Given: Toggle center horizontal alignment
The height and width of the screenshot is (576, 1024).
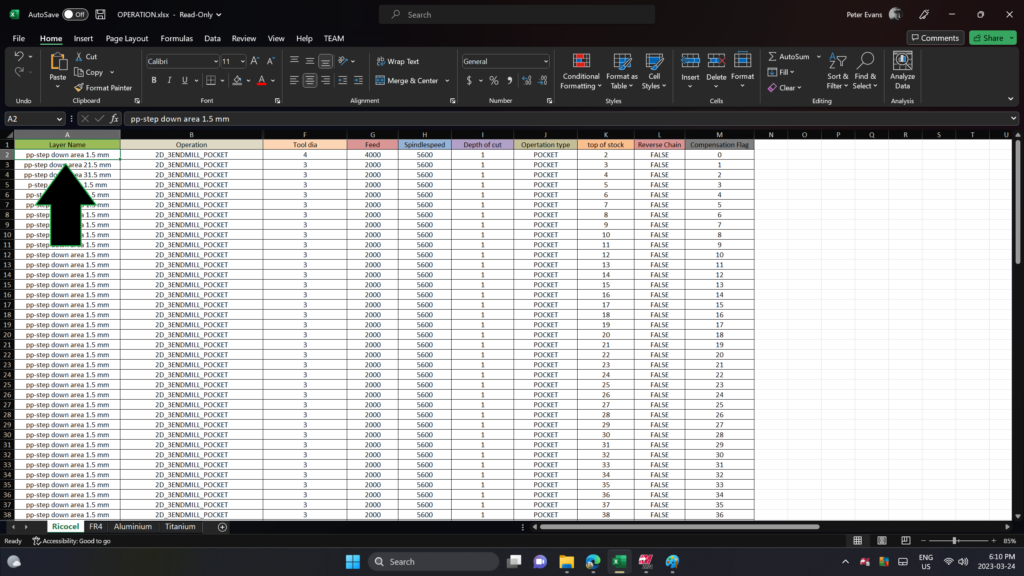Looking at the screenshot, I should click(310, 80).
